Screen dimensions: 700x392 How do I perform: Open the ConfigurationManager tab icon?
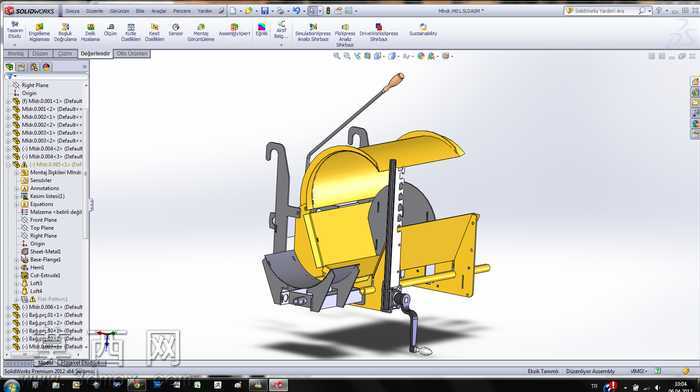tap(34, 67)
